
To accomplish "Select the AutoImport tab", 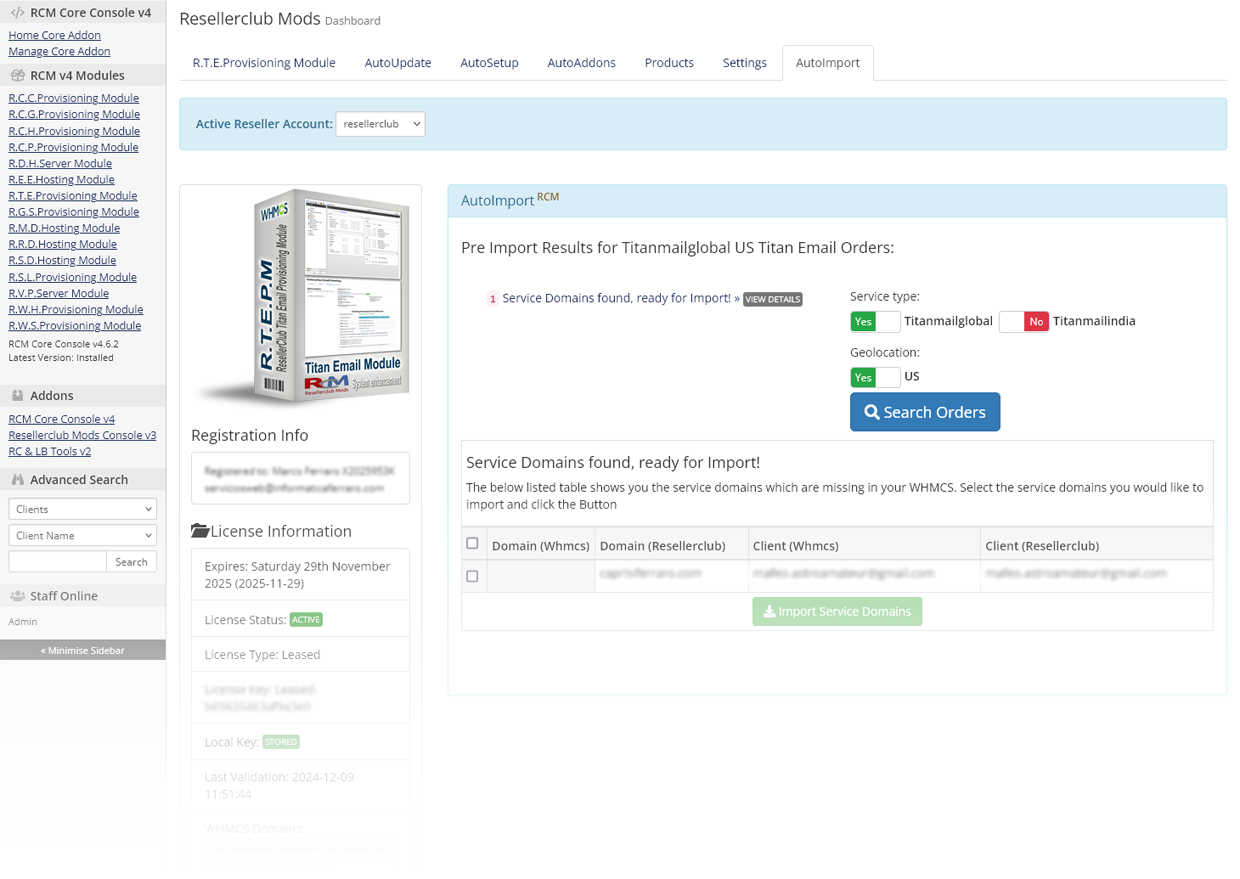I will point(828,62).
